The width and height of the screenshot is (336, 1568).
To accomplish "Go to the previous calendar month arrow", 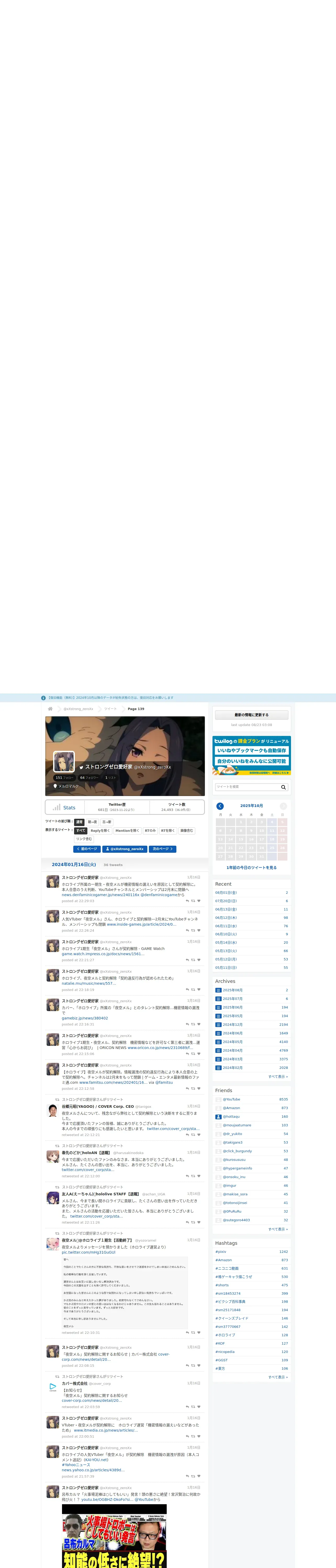I will tap(220, 806).
